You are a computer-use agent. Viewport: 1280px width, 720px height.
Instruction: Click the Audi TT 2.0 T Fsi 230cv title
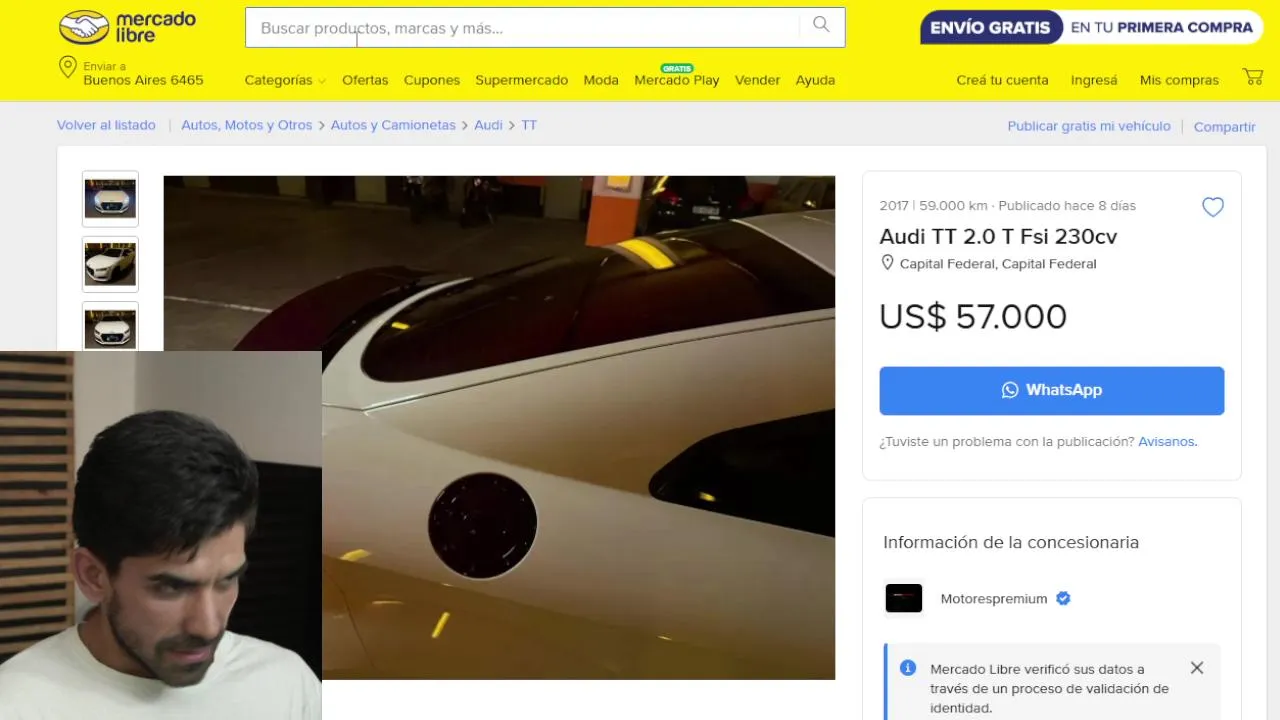click(998, 236)
